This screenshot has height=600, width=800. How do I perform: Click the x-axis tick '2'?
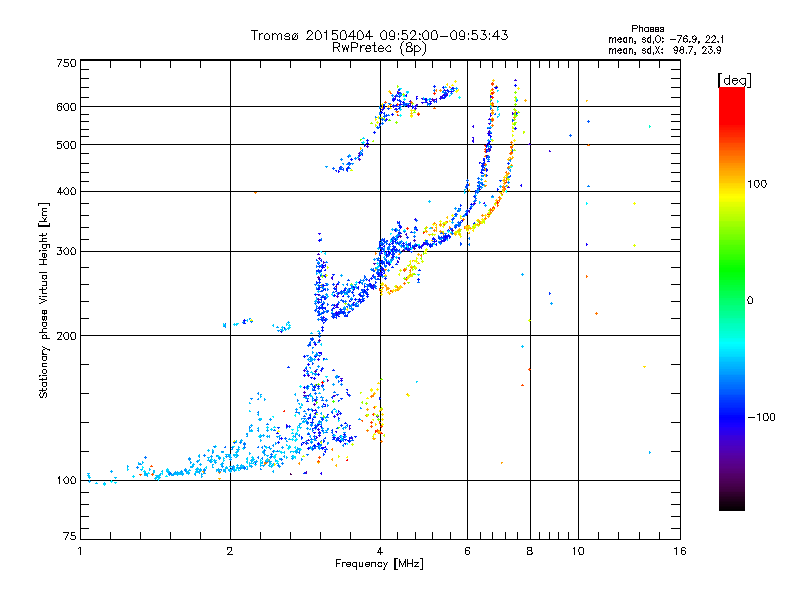point(230,551)
